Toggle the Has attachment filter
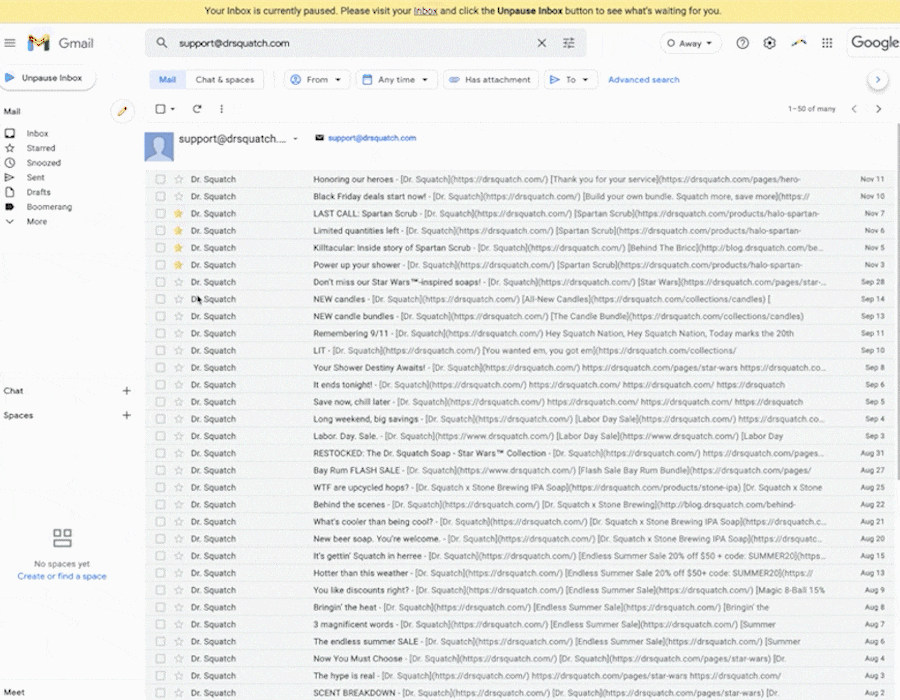The image size is (900, 700). pyautogui.click(x=490, y=80)
